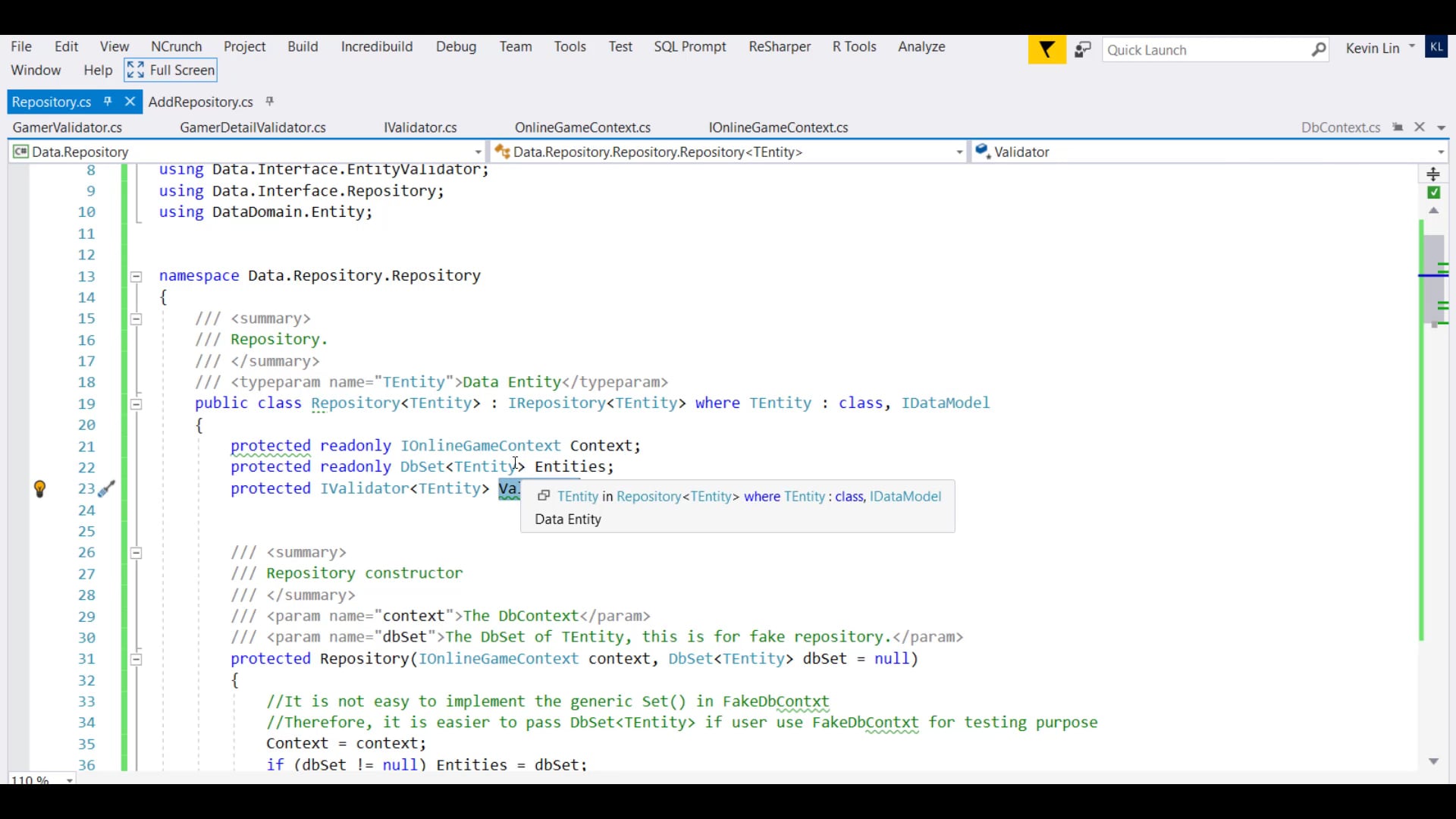Open the Send Feedback icon near Quick Launch
Image resolution: width=1456 pixels, height=819 pixels.
1083,49
